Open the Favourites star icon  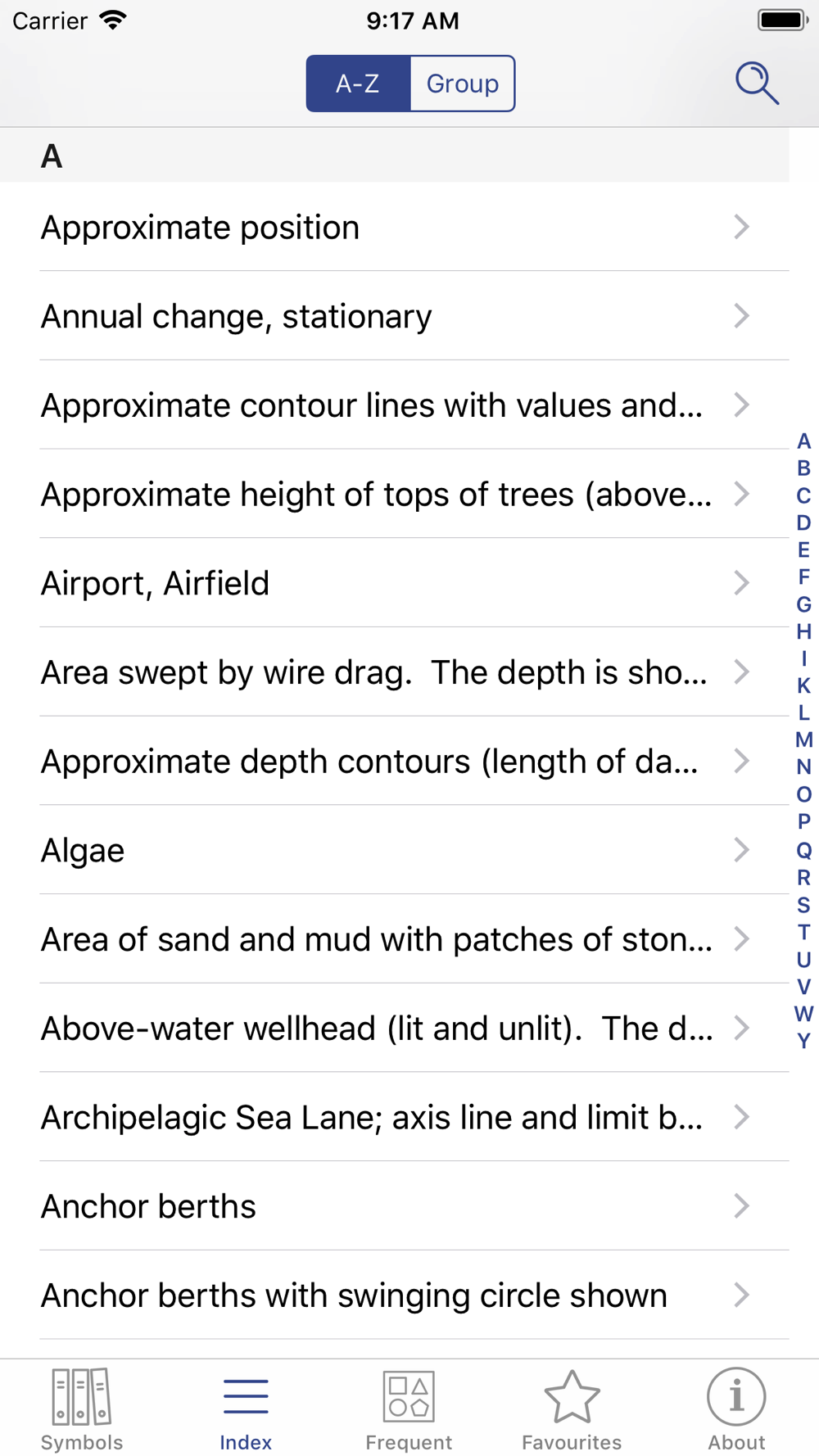pyautogui.click(x=572, y=1396)
